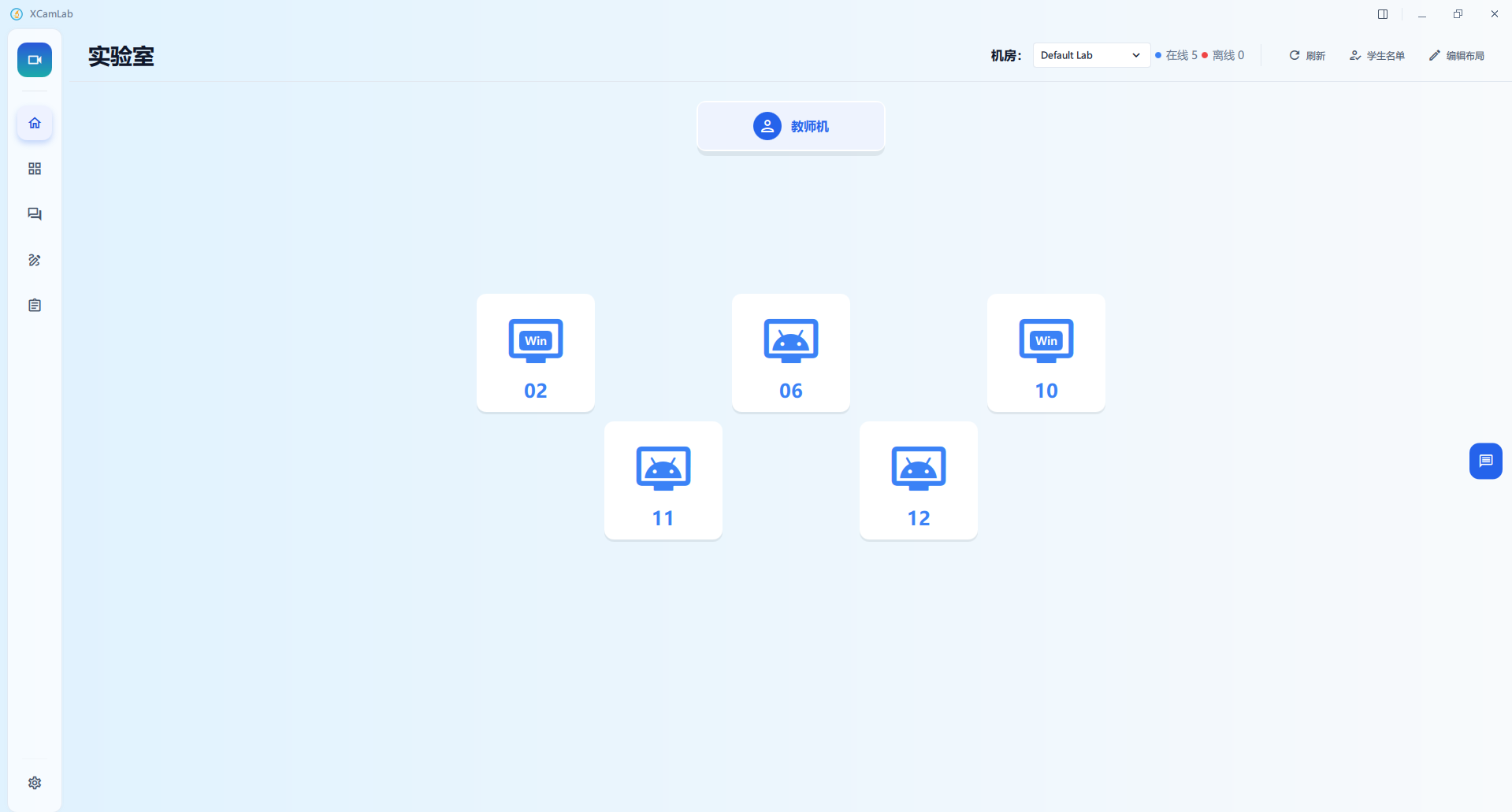Image resolution: width=1512 pixels, height=812 pixels.
Task: Open the grid view sidebar icon
Action: point(35,169)
